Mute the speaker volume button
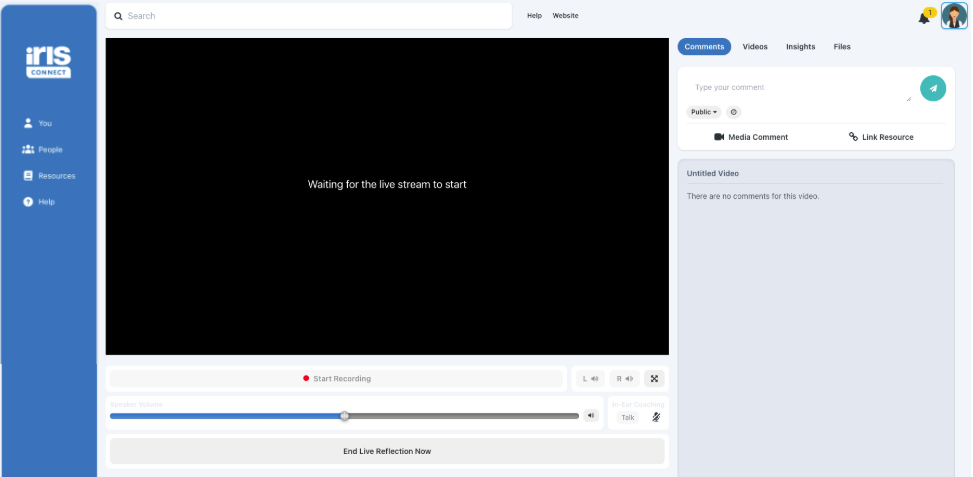Screen dimensions: 973x477 pos(591,416)
